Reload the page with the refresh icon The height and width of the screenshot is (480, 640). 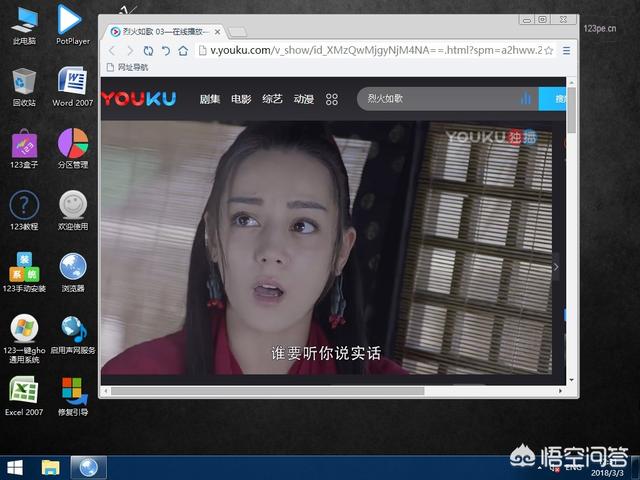pyautogui.click(x=148, y=51)
